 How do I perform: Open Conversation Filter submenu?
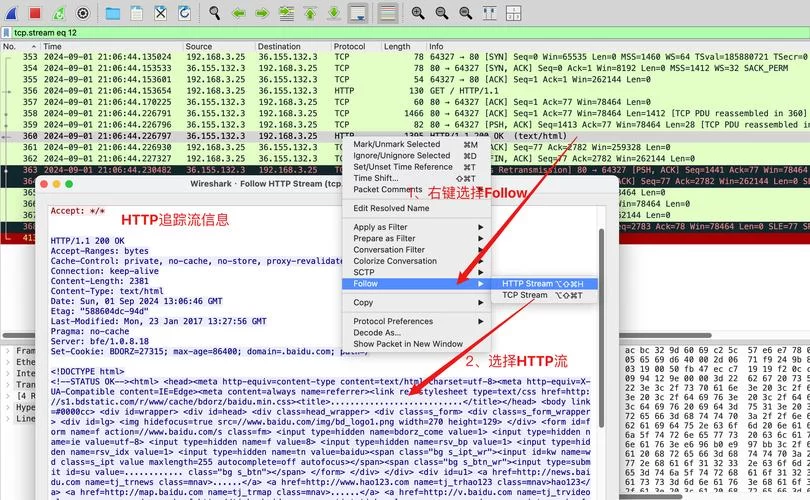tap(416, 249)
